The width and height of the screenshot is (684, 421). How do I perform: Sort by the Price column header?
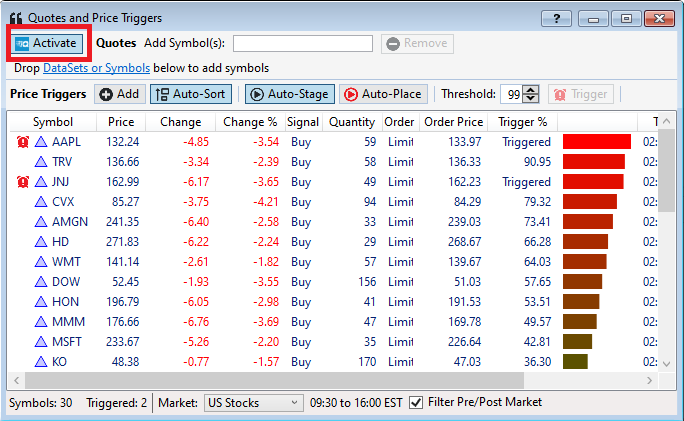coord(121,122)
